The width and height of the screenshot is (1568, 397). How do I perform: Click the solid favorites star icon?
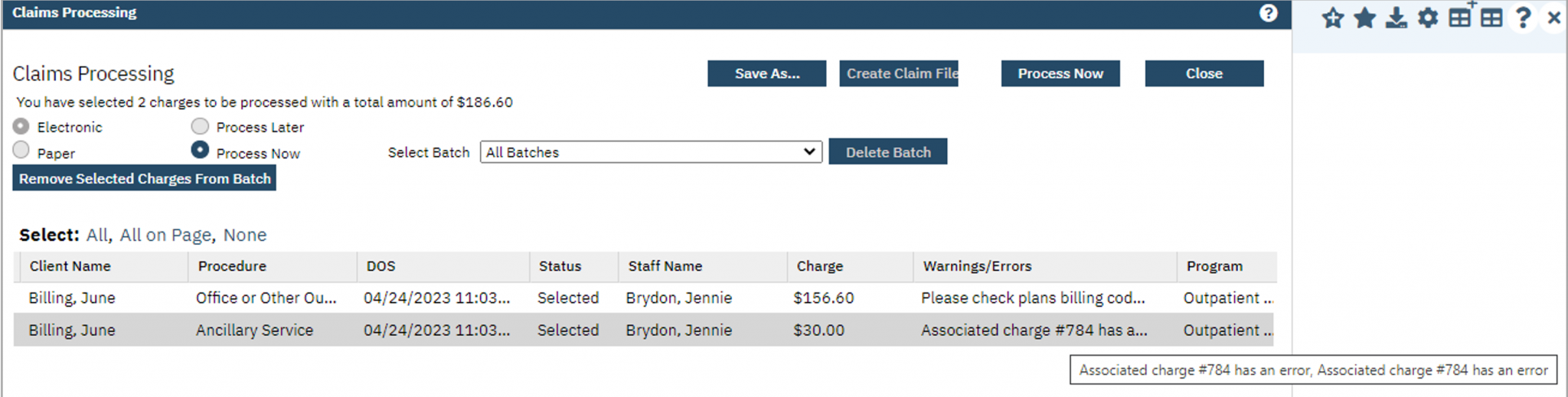[1364, 18]
